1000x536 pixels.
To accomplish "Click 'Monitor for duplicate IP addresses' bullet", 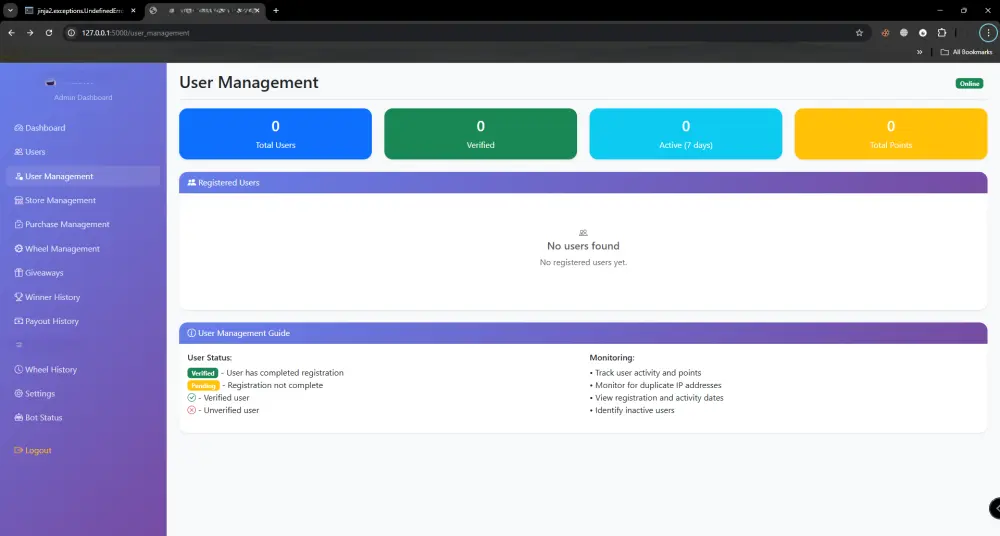I will click(x=656, y=385).
